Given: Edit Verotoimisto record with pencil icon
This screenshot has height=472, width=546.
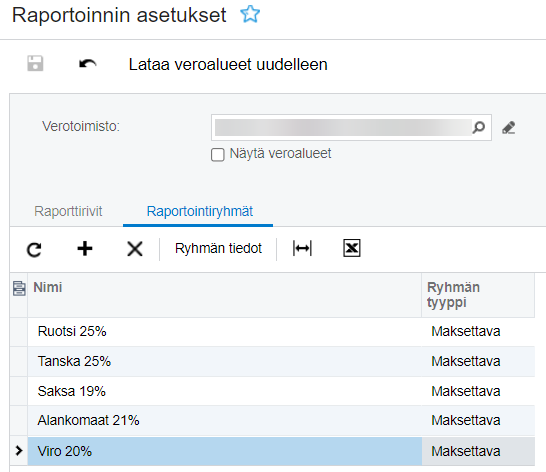Looking at the screenshot, I should (x=508, y=127).
